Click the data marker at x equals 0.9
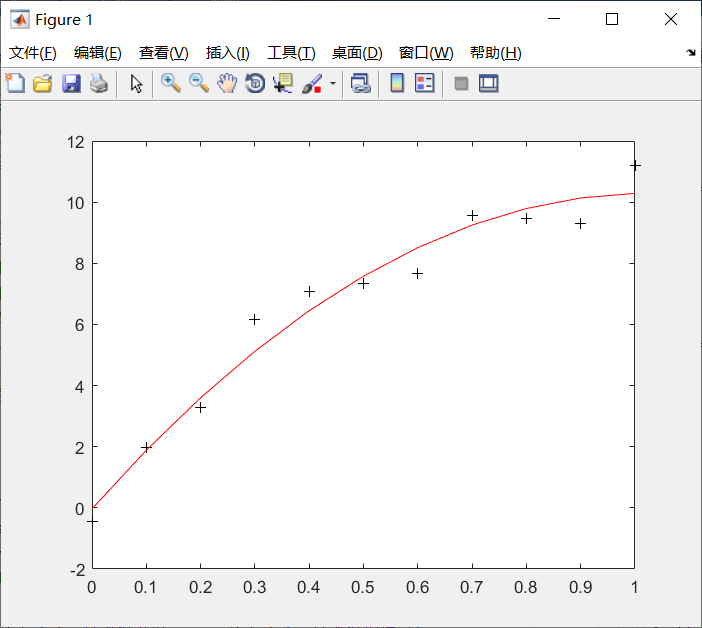This screenshot has width=702, height=628. click(x=580, y=223)
